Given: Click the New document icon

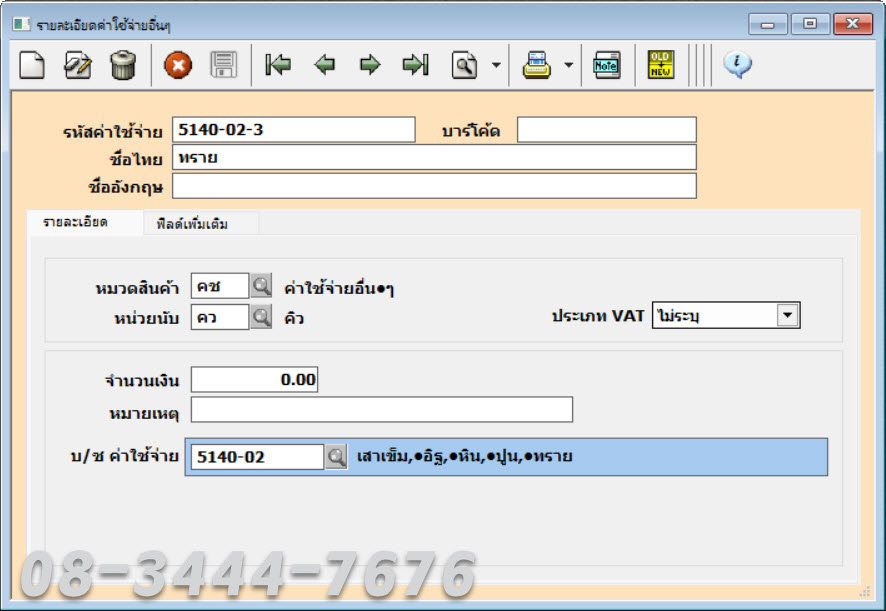Looking at the screenshot, I should point(32,65).
